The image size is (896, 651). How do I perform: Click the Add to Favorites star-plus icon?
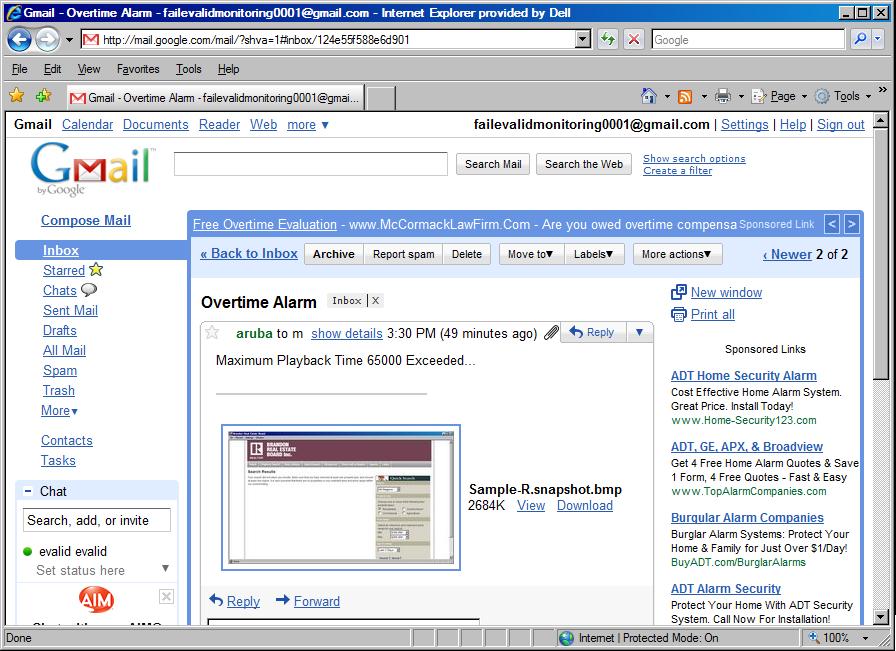pyautogui.click(x=43, y=95)
